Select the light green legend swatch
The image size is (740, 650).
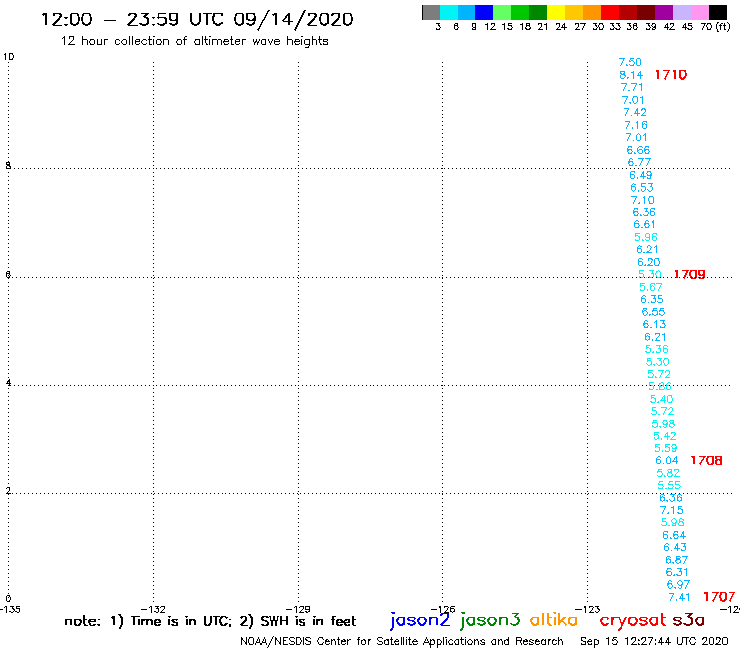pos(502,12)
